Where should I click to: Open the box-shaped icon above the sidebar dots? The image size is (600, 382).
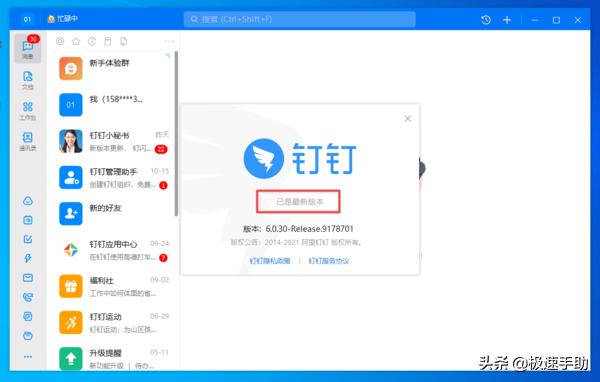pos(28,336)
